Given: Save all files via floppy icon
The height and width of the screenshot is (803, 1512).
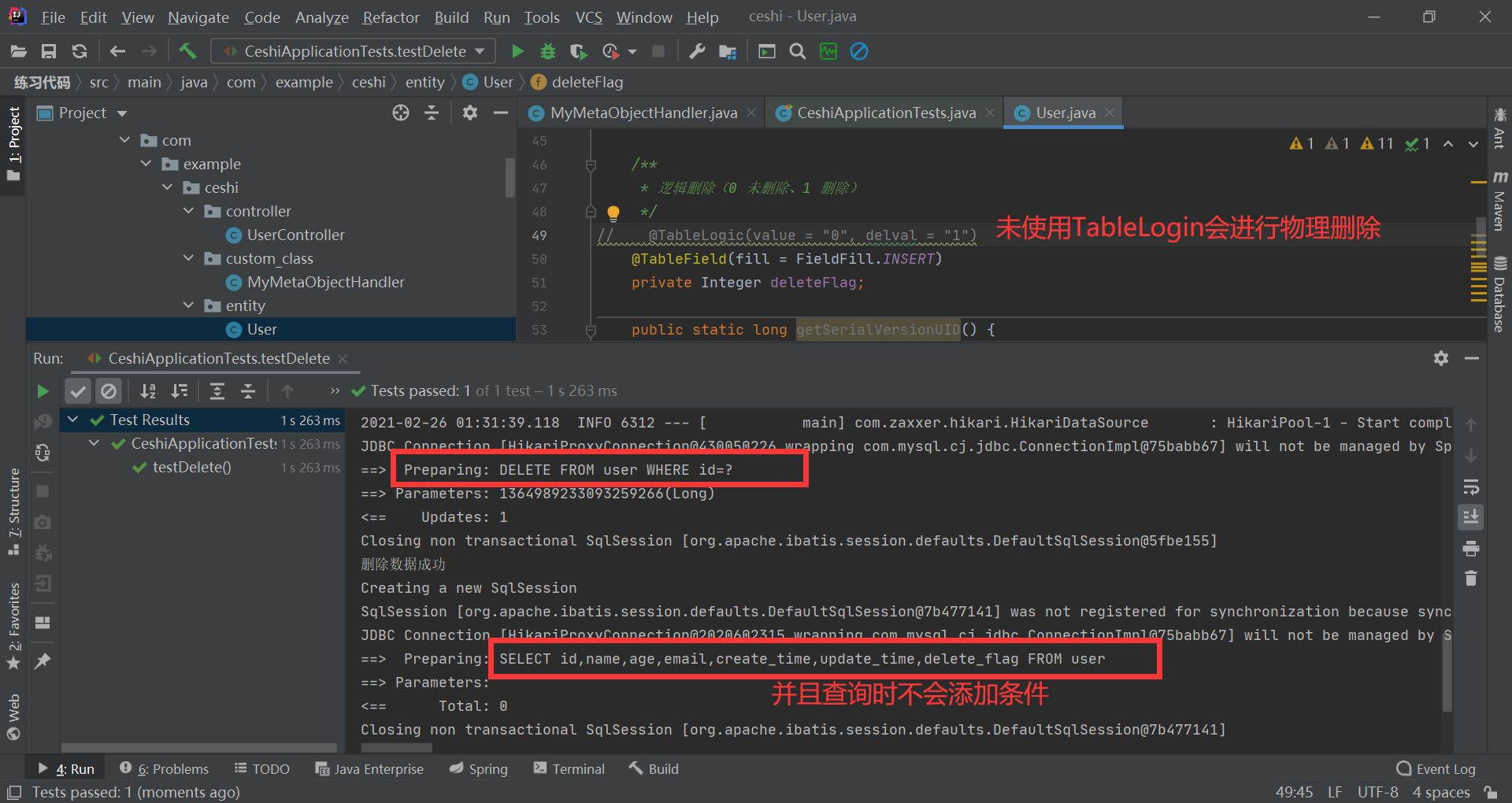Looking at the screenshot, I should [49, 51].
